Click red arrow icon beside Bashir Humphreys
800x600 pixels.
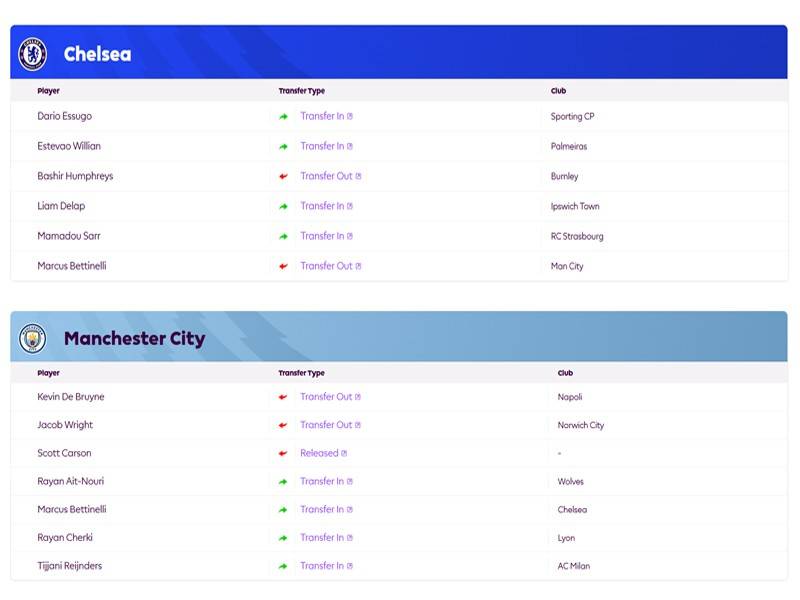284,177
